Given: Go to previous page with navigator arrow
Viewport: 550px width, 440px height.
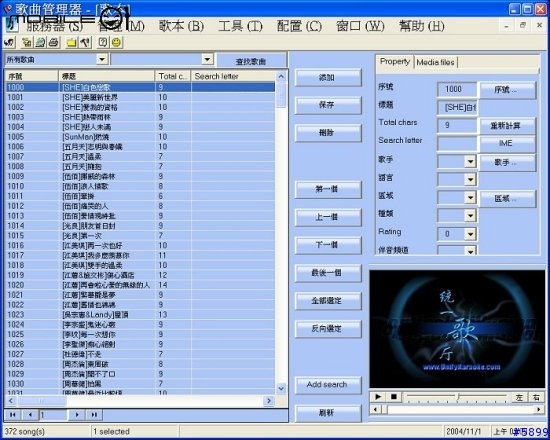Looking at the screenshot, I should 31,415.
